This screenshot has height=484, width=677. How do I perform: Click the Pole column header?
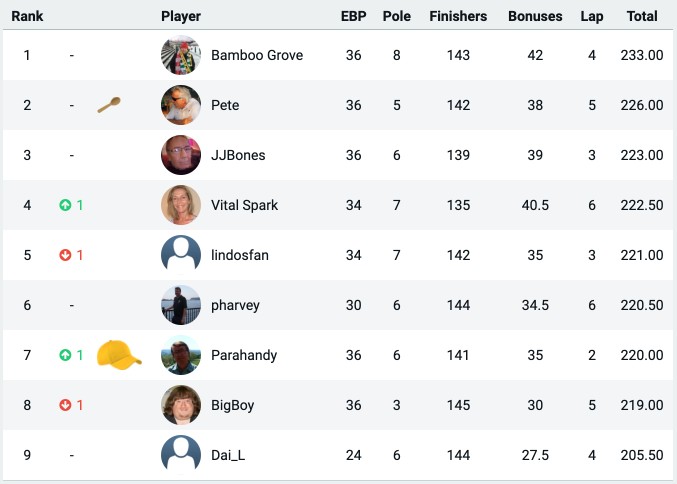point(397,16)
